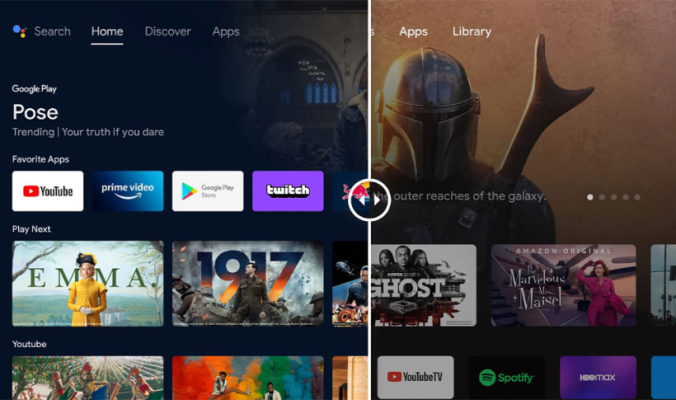Screen dimensions: 676x400
Task: Open the colorful smoke YouTube video thumbnail
Action: pyautogui.click(x=248, y=378)
